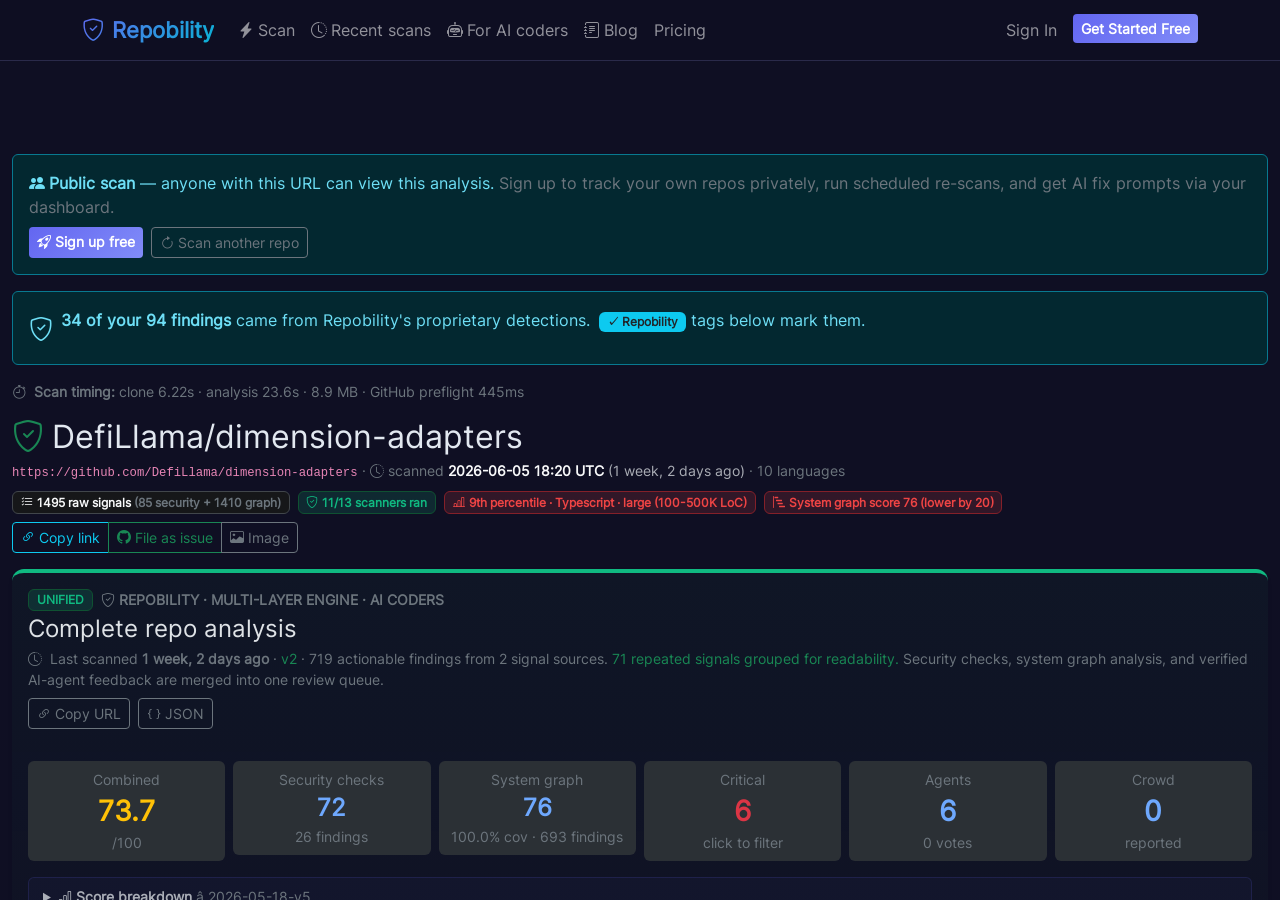Click the v2 version link
The width and height of the screenshot is (1280, 900).
(289, 659)
